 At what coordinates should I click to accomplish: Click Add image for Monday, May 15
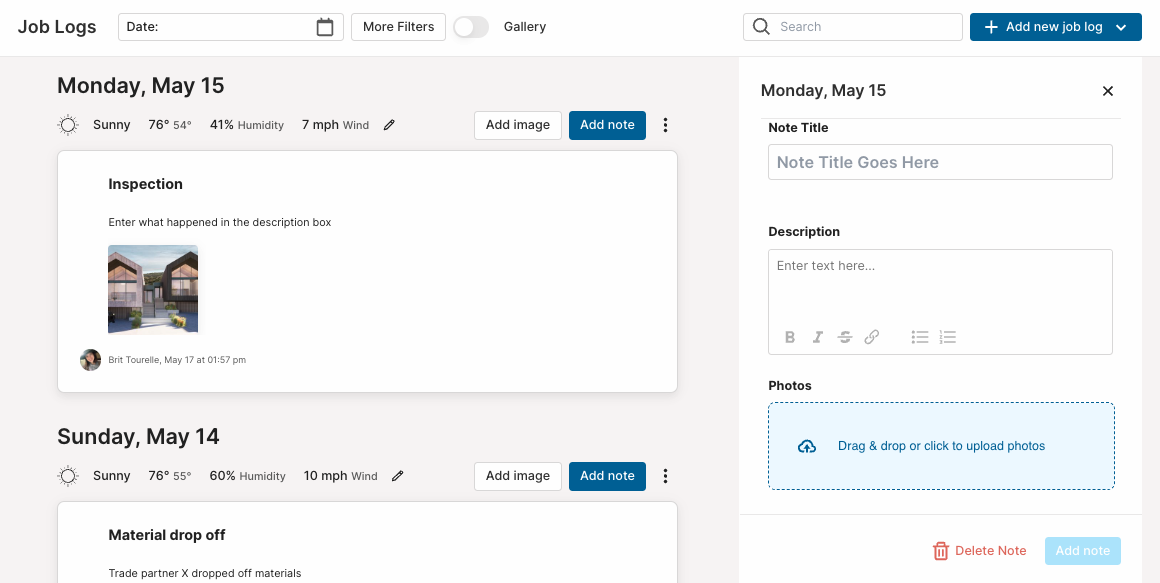[518, 125]
